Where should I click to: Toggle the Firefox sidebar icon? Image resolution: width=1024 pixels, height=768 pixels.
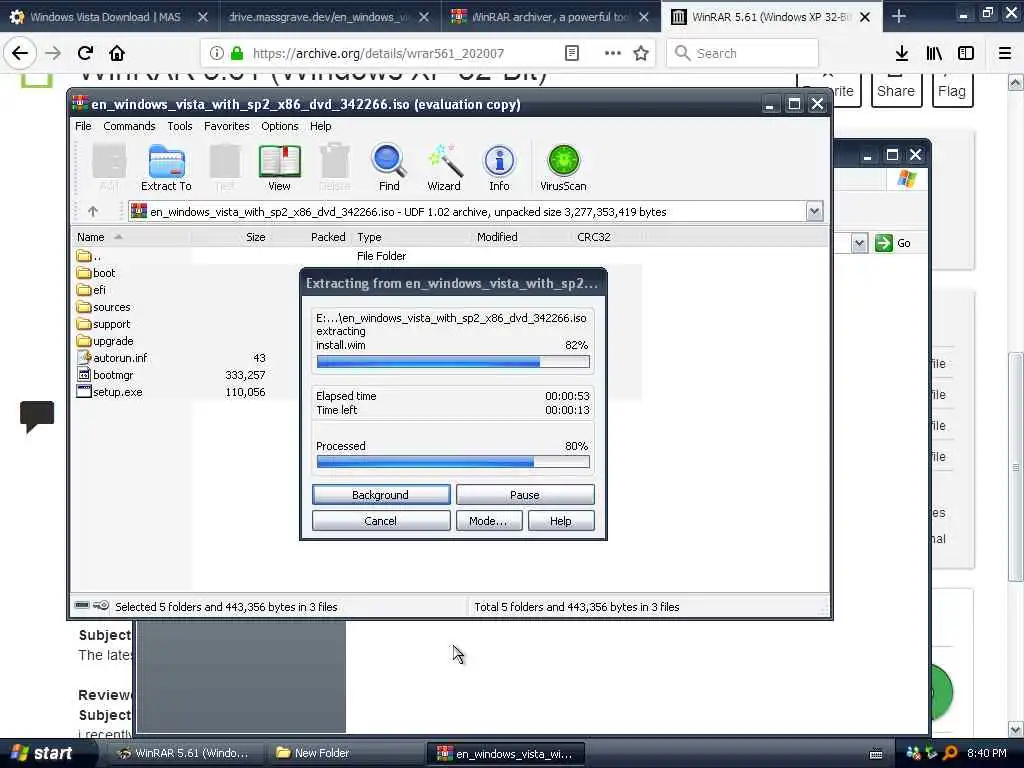tap(966, 53)
